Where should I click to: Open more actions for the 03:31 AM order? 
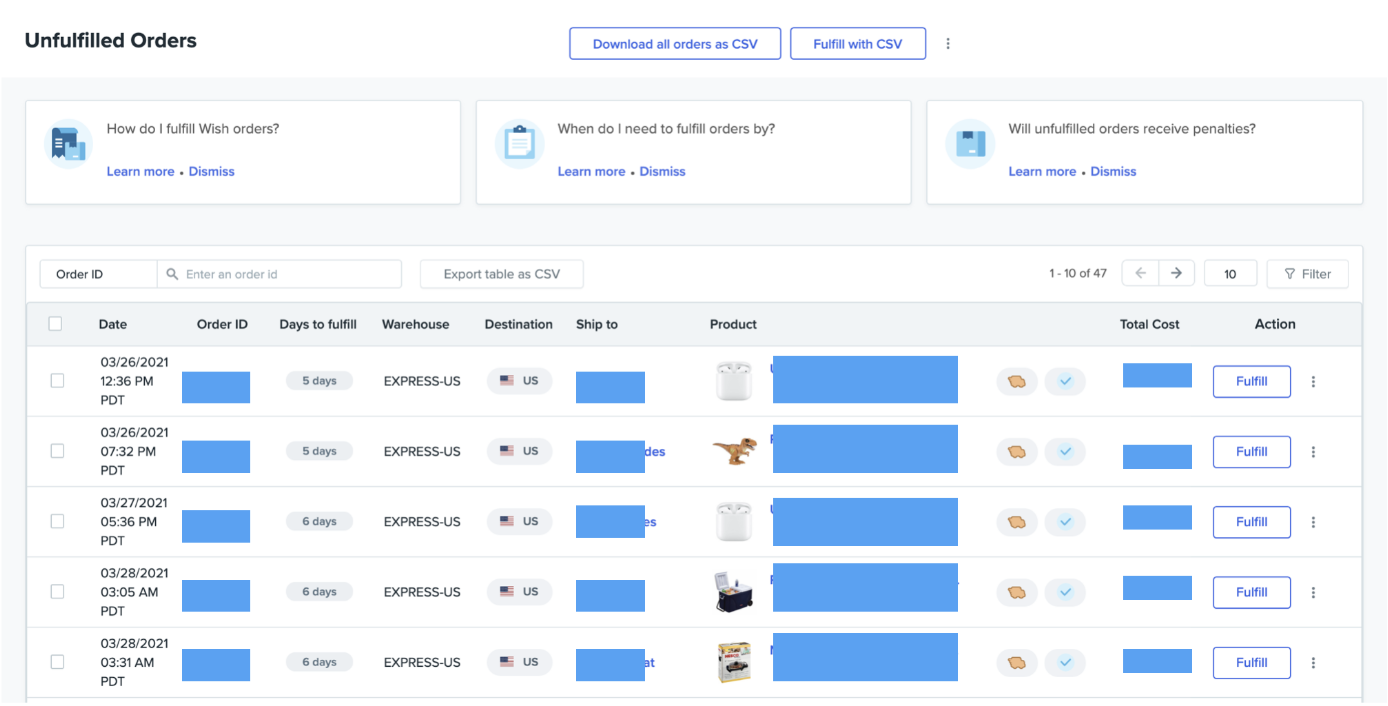click(x=1313, y=663)
